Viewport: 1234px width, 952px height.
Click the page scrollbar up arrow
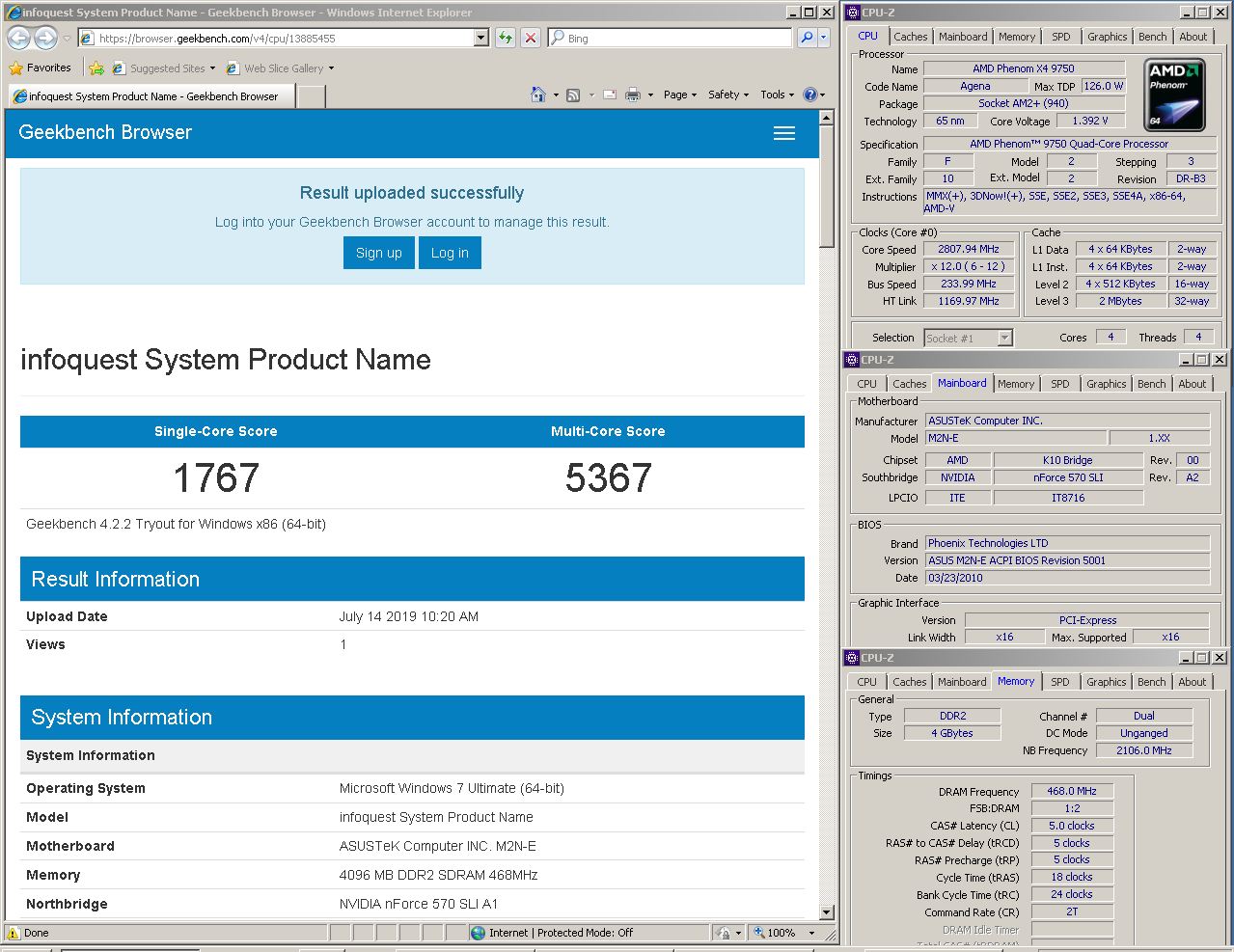(x=826, y=118)
